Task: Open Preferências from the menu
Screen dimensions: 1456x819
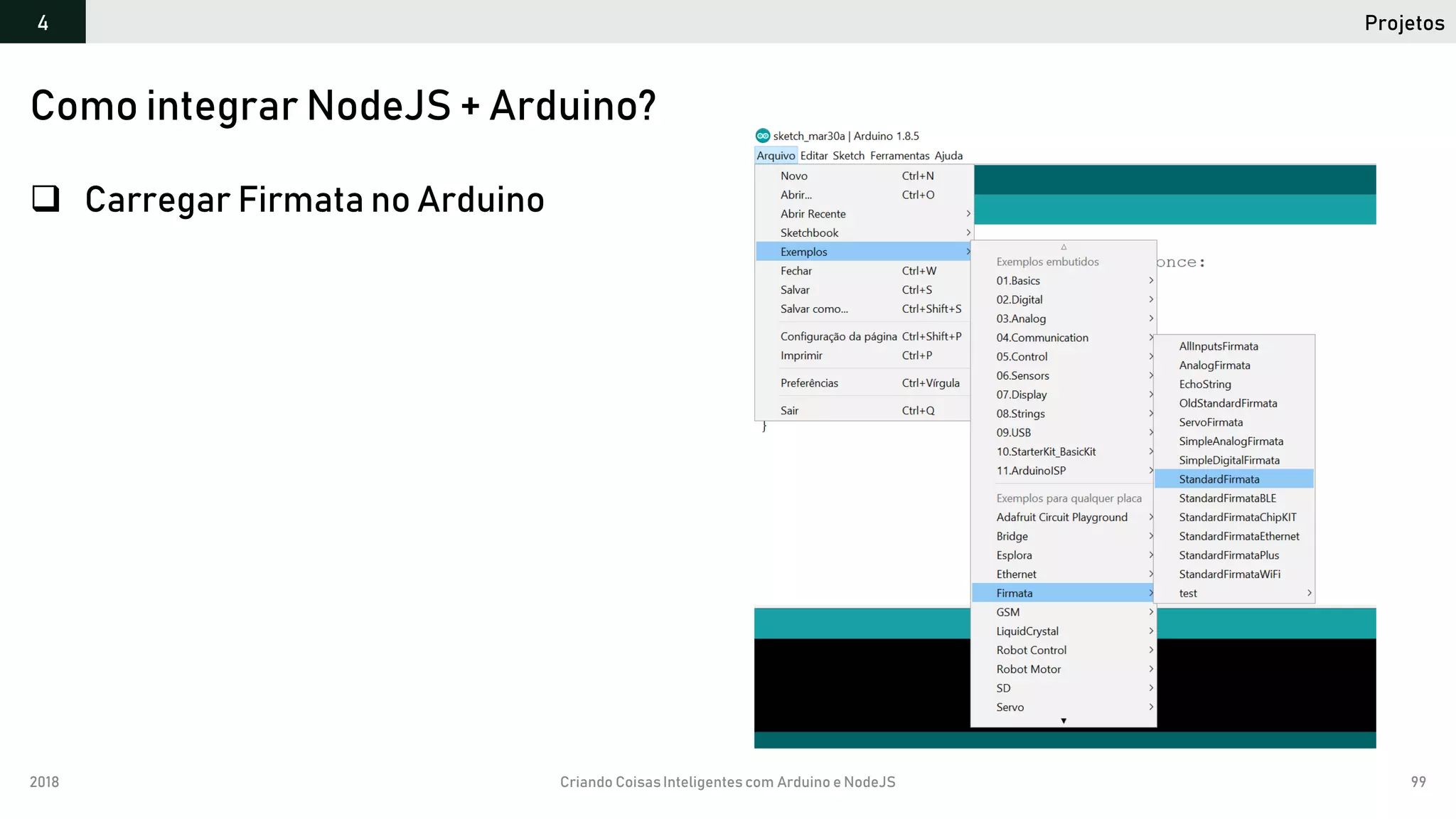Action: tap(864, 383)
